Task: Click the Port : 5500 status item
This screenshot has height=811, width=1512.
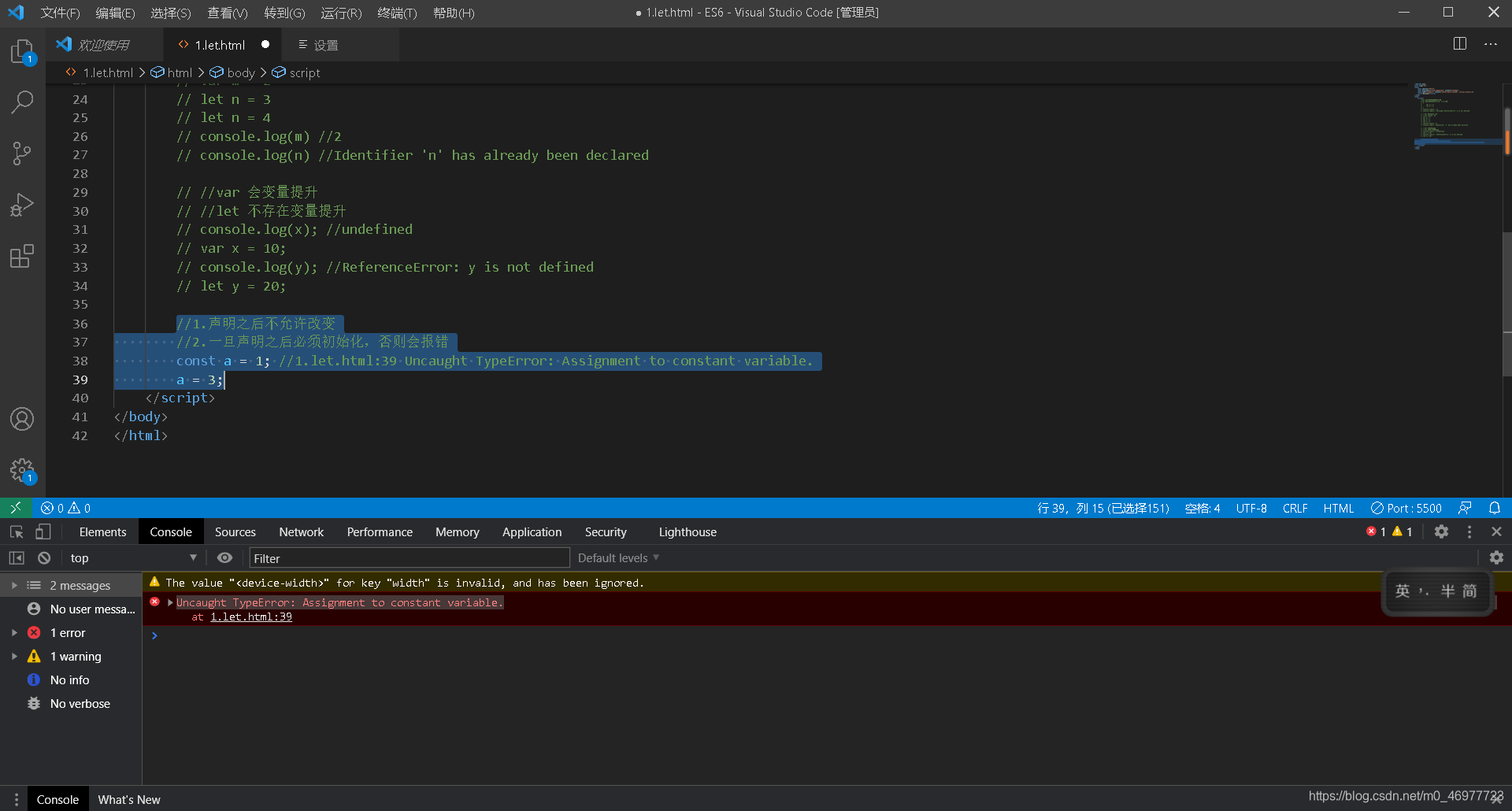Action: [1406, 508]
